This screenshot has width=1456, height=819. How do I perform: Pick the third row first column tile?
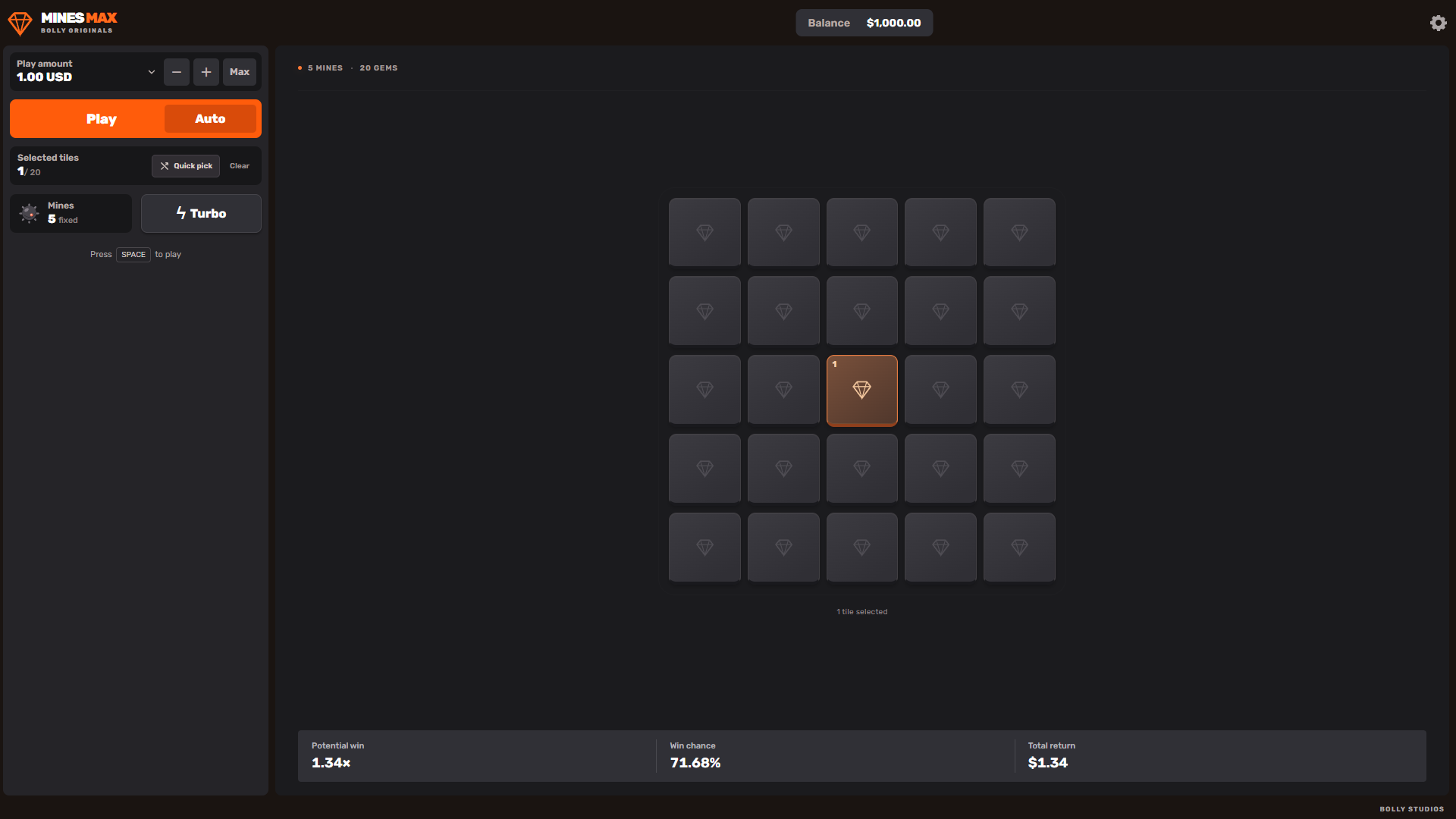click(704, 390)
